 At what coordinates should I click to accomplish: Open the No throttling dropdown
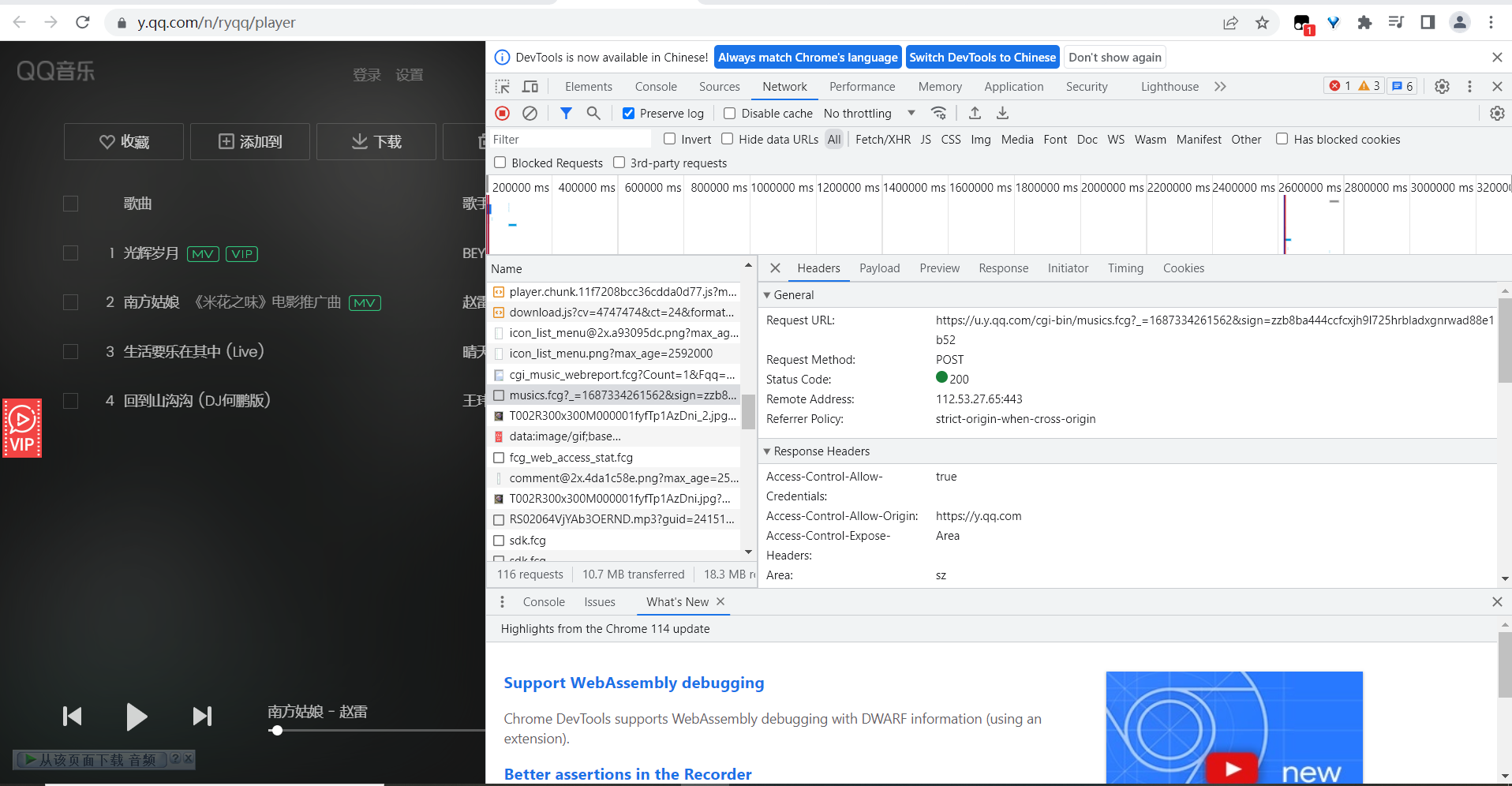coord(869,114)
